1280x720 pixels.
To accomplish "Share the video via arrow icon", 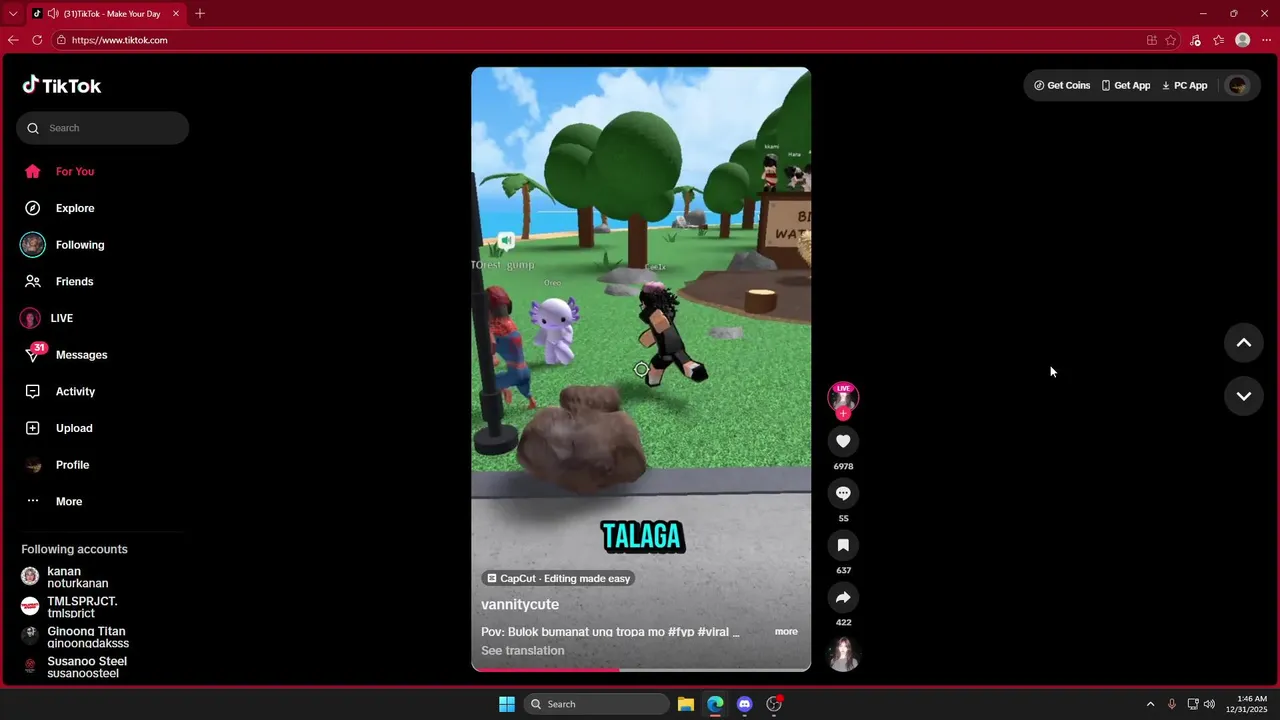I will pyautogui.click(x=843, y=597).
